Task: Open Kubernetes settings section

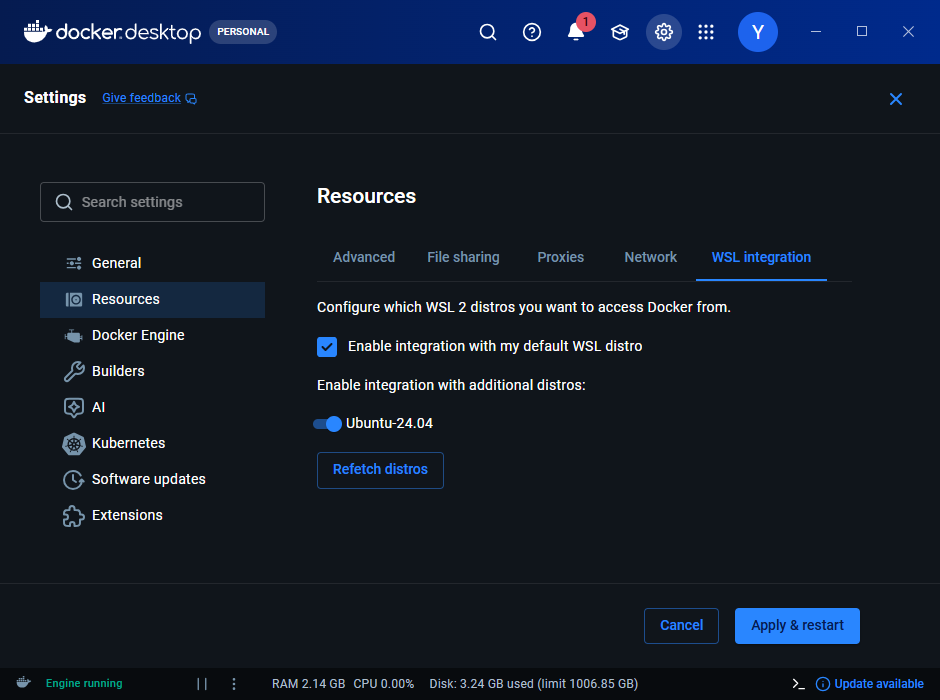Action: pos(152,443)
